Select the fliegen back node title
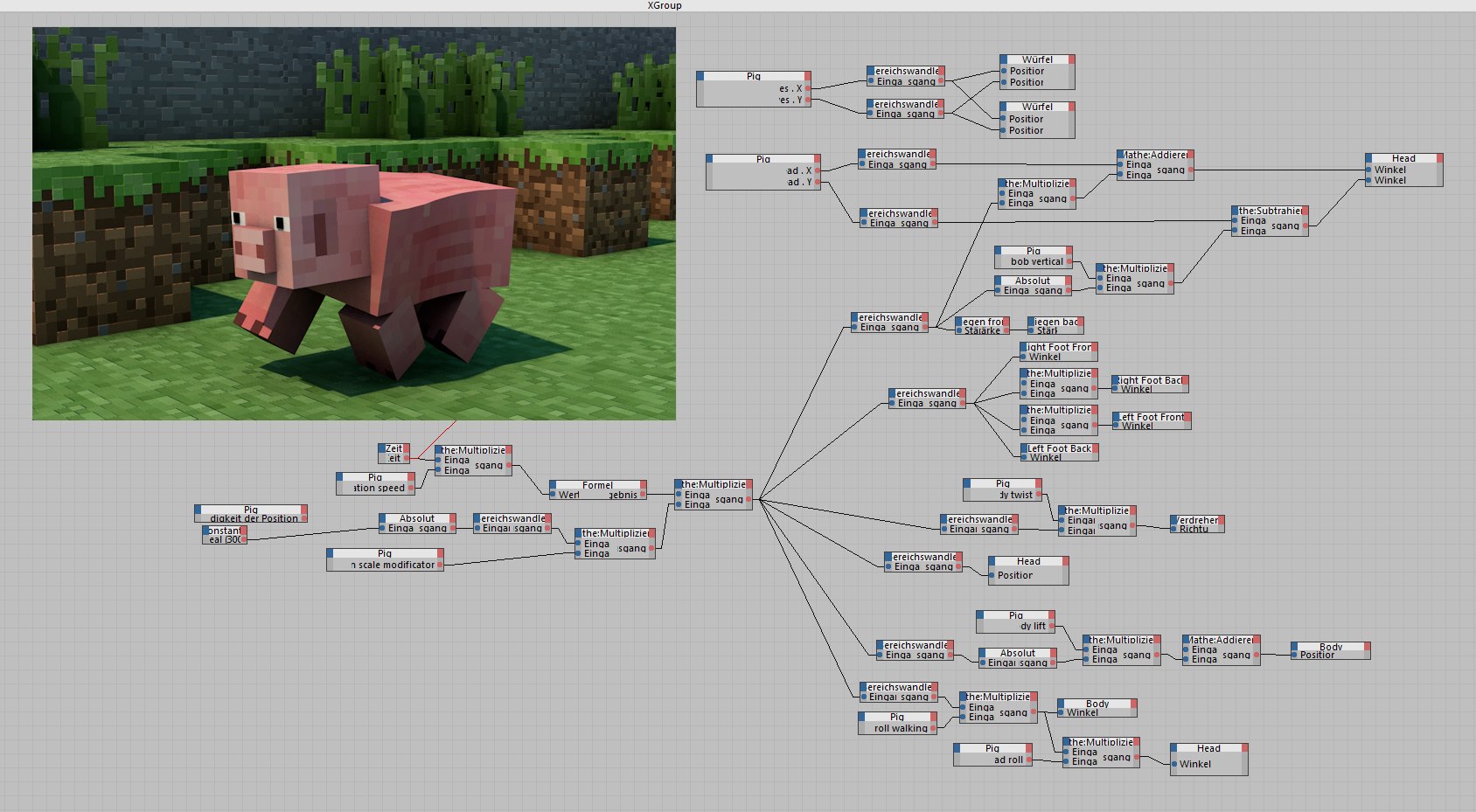The width and height of the screenshot is (1476, 812). (x=1056, y=322)
